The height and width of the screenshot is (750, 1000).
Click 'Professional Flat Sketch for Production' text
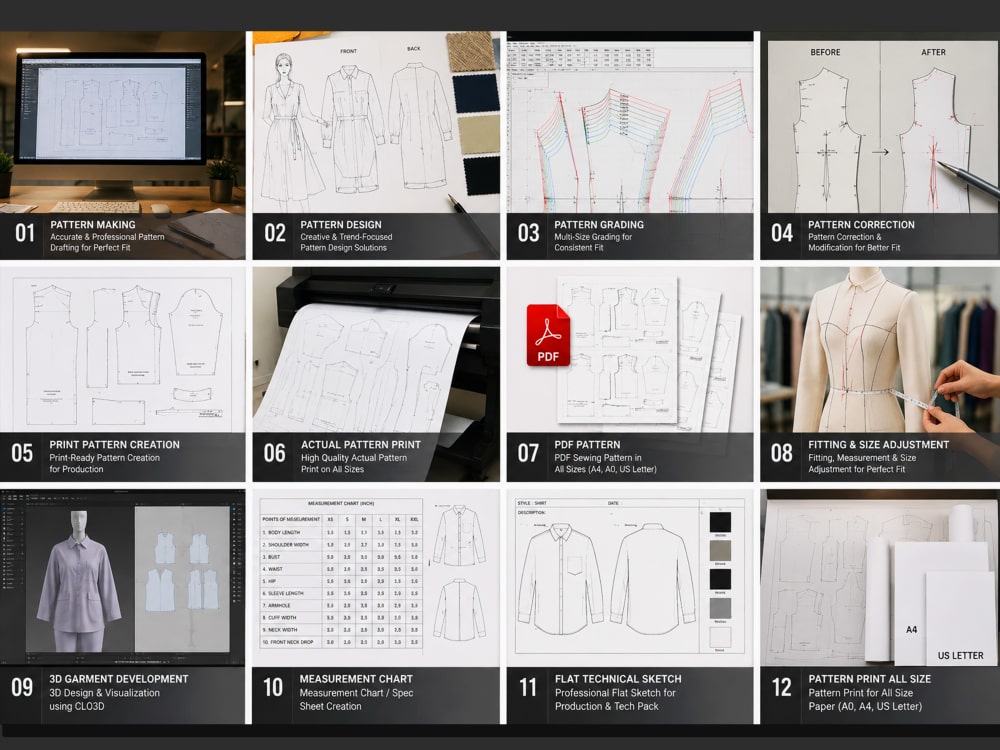point(615,700)
